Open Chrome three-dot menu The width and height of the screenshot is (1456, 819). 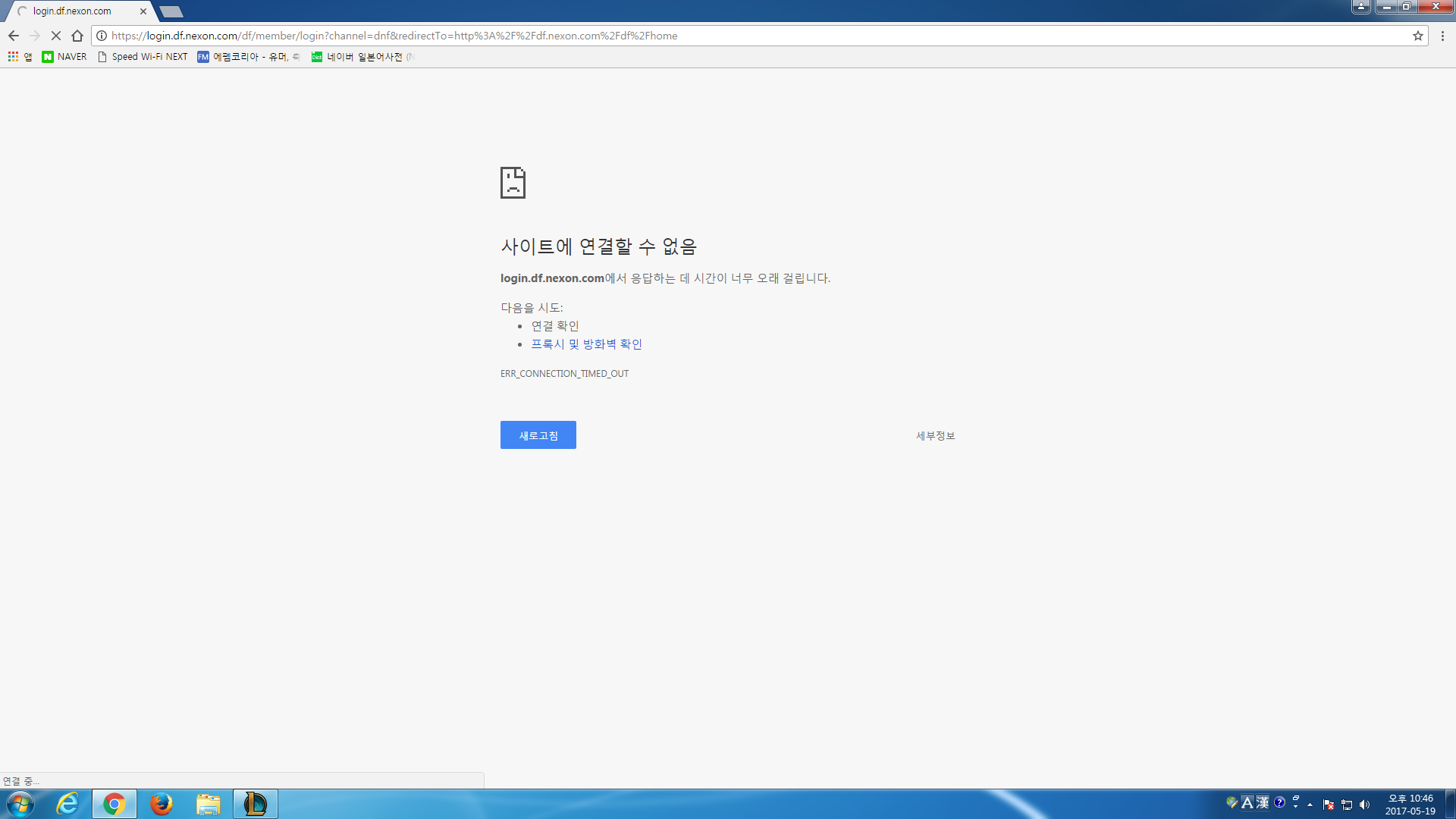tap(1442, 36)
